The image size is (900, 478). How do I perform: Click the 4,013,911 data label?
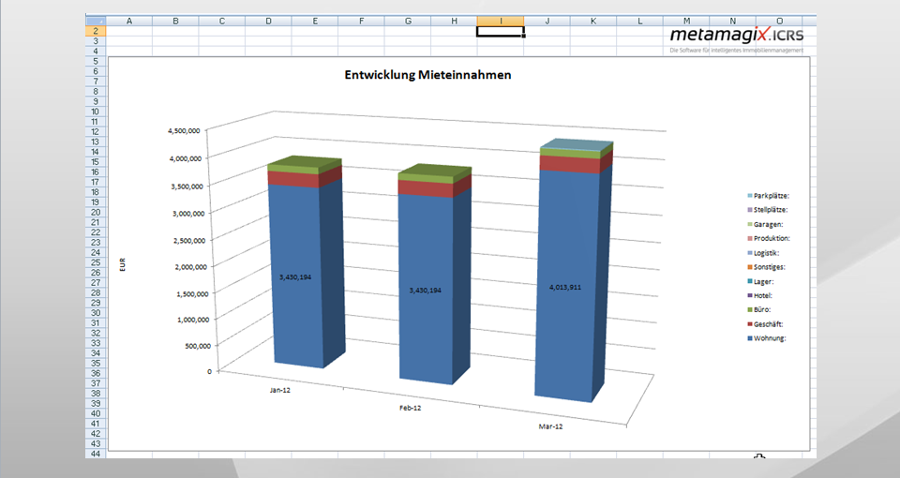pyautogui.click(x=565, y=287)
